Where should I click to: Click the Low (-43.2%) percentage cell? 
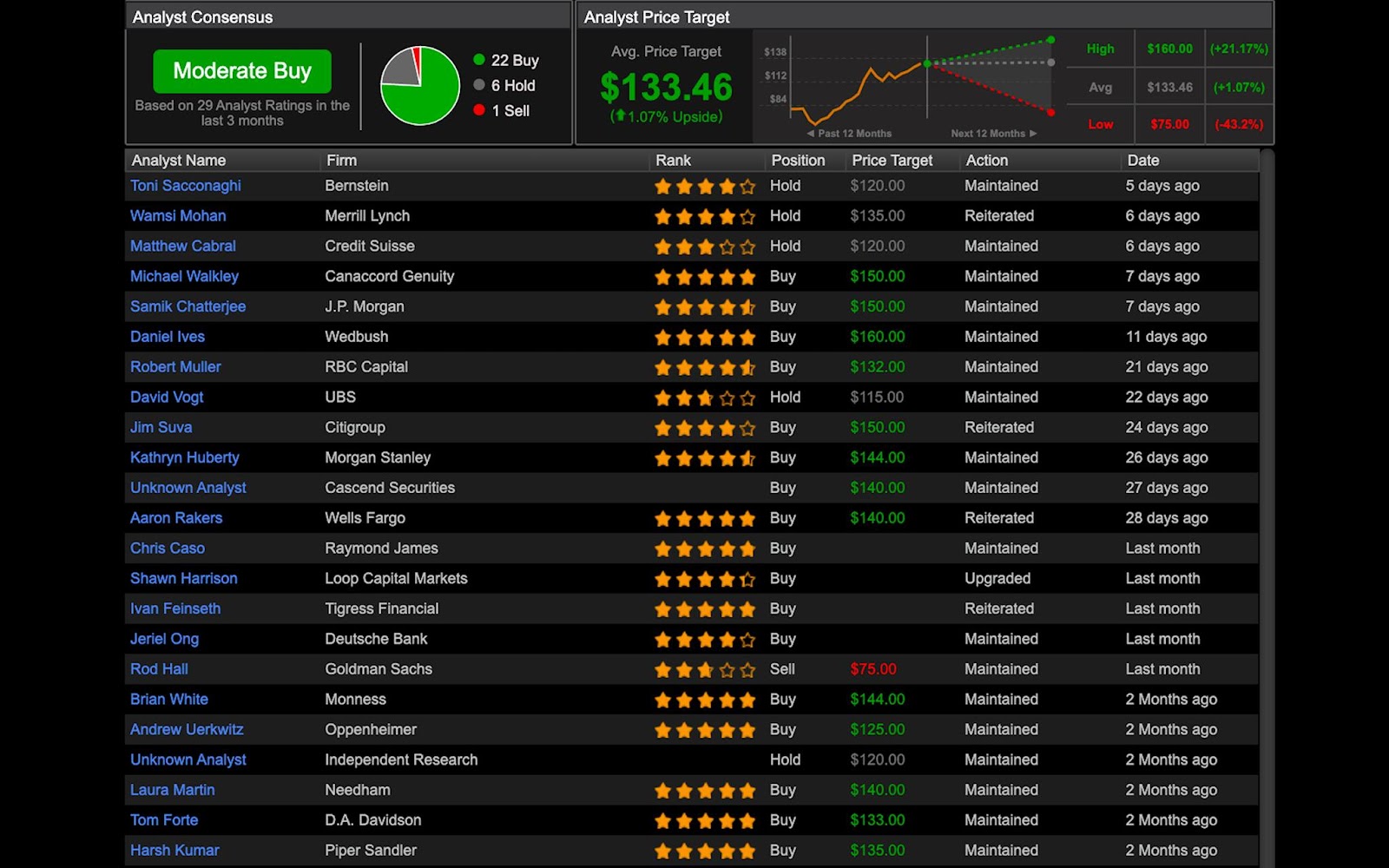(x=1239, y=124)
